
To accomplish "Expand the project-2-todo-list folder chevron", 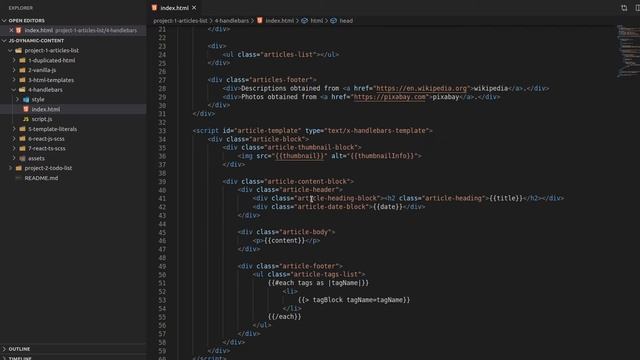I will (x=10, y=168).
